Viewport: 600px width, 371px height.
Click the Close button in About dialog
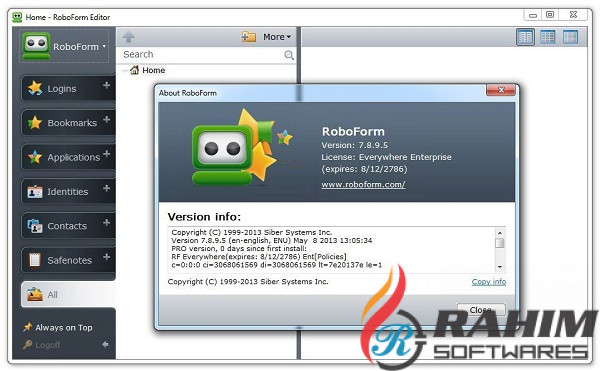pyautogui.click(x=481, y=310)
